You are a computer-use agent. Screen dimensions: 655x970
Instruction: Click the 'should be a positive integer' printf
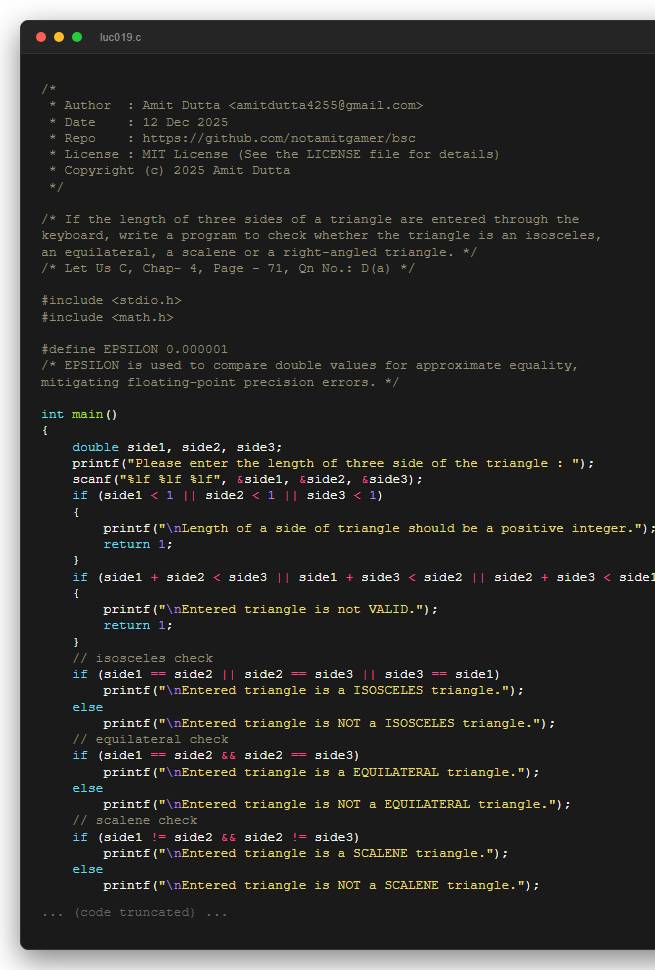pyautogui.click(x=379, y=528)
